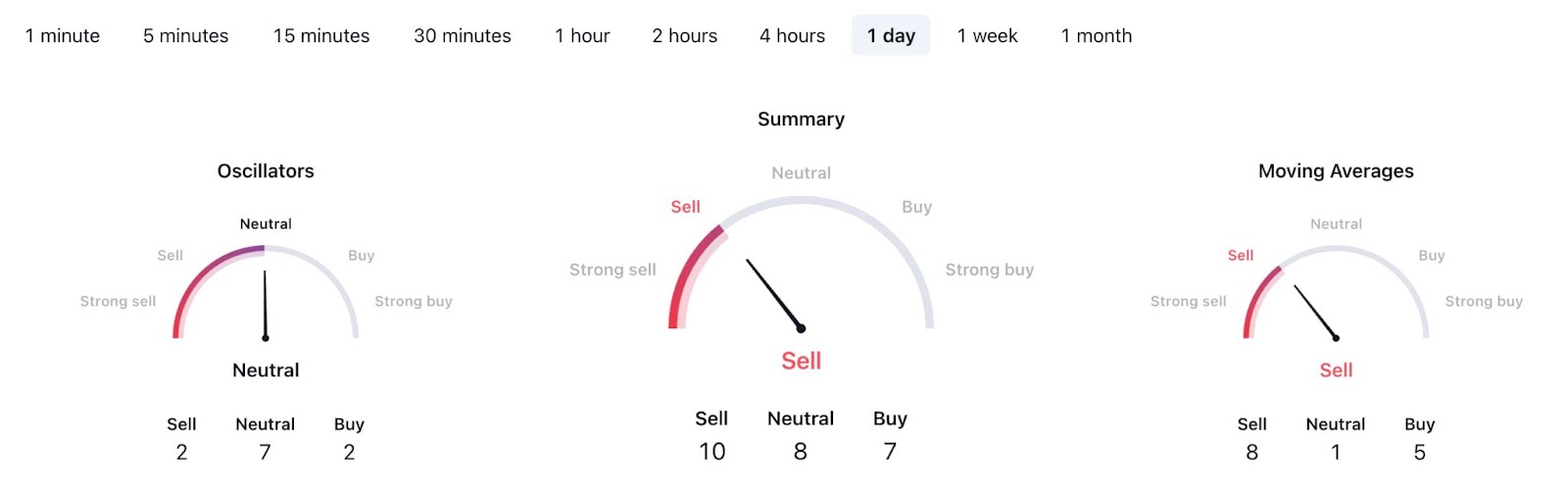
Task: Click the red Sell rating under Summary gauge
Action: tap(801, 361)
